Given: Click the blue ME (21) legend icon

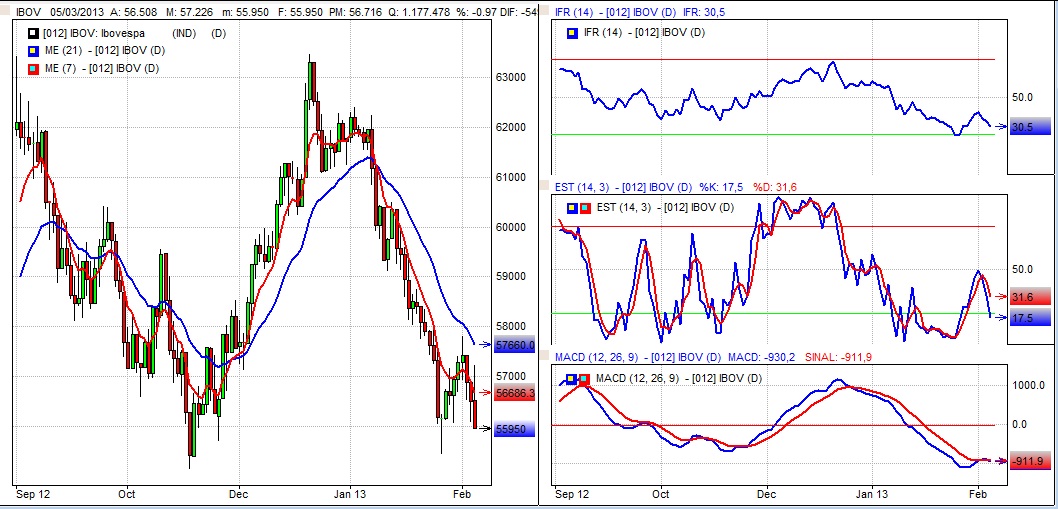Looking at the screenshot, I should coord(20,51).
